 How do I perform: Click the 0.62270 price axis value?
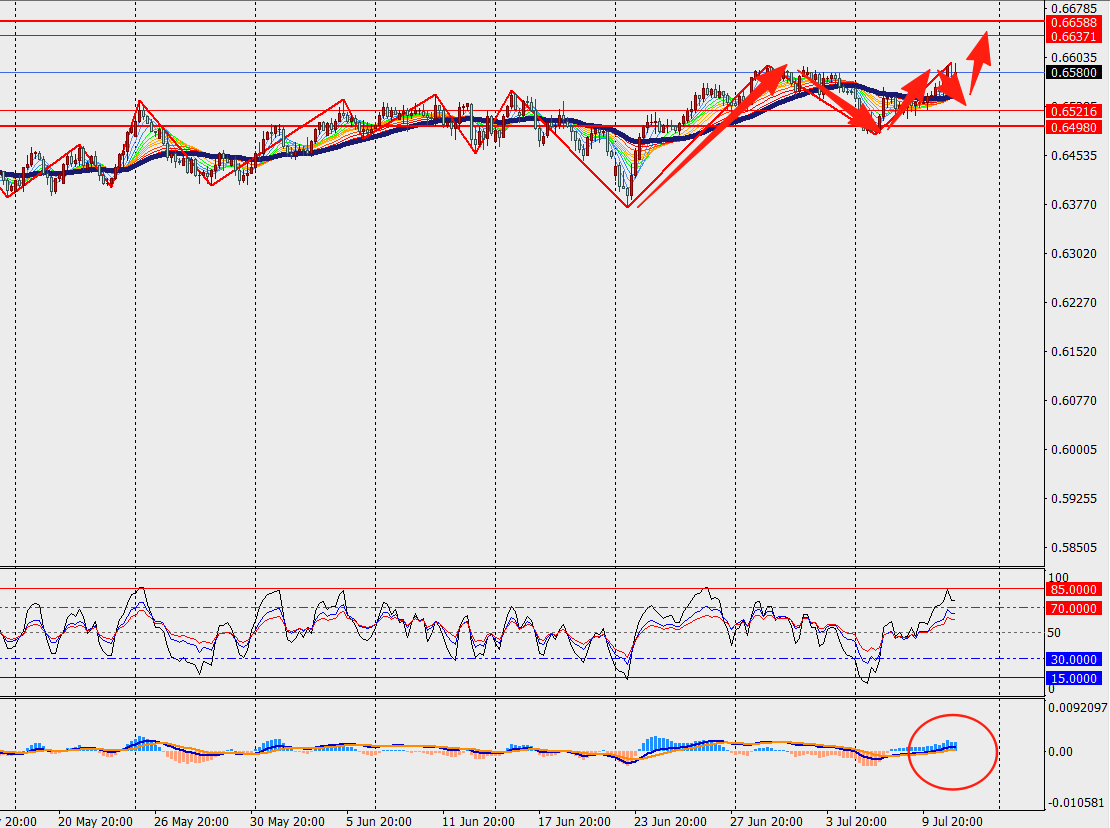(x=1074, y=302)
